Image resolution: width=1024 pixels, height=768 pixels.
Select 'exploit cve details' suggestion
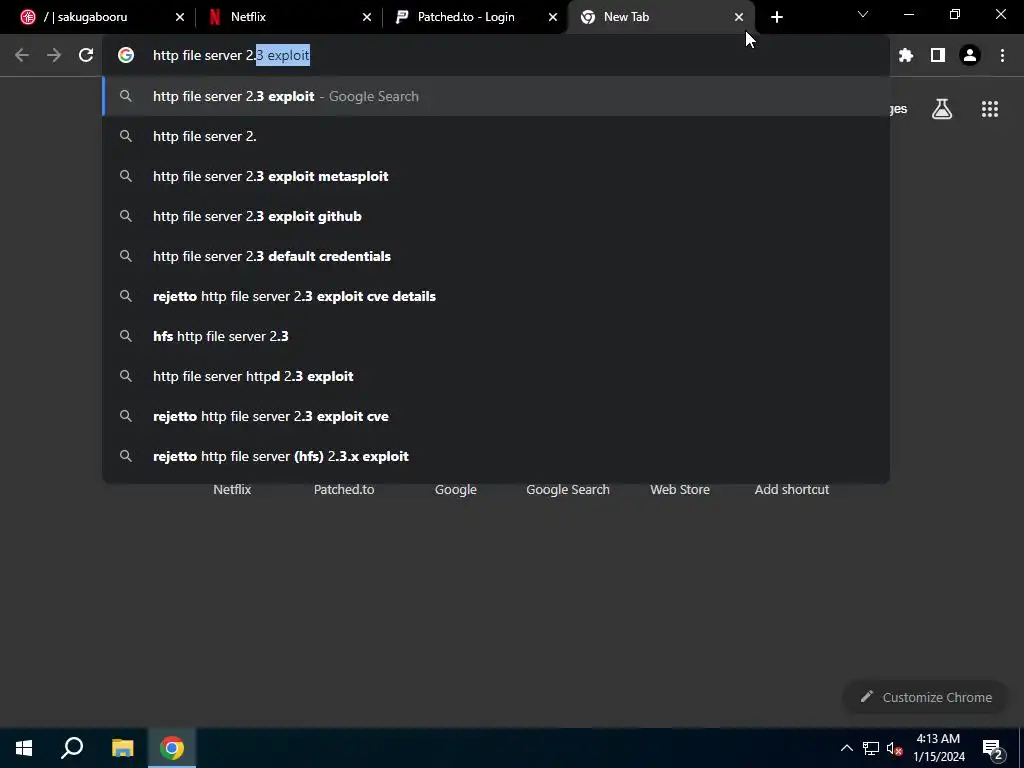pyautogui.click(x=496, y=296)
